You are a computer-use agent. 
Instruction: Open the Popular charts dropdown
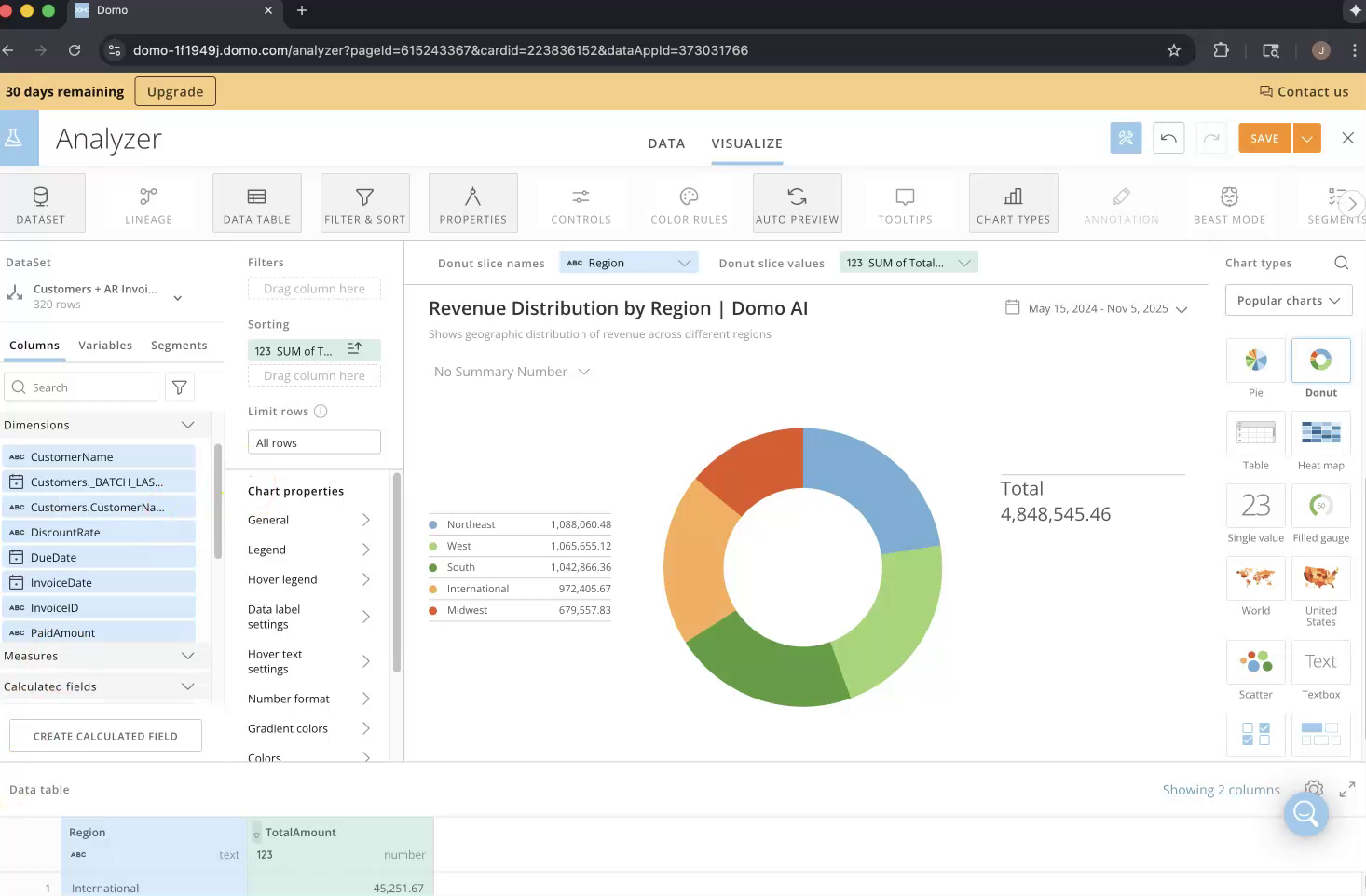point(1288,300)
